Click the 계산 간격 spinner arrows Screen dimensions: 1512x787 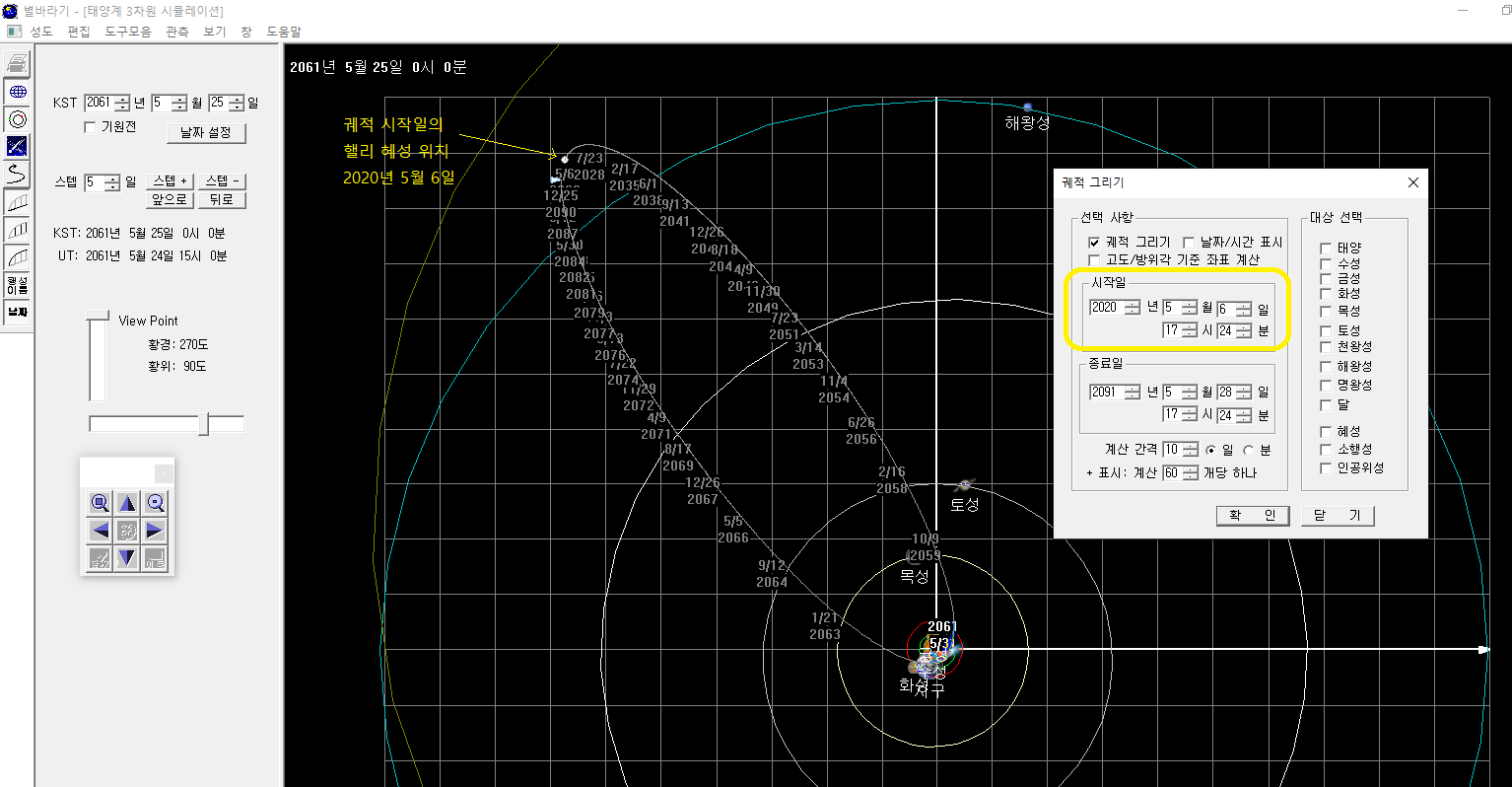[x=1191, y=449]
